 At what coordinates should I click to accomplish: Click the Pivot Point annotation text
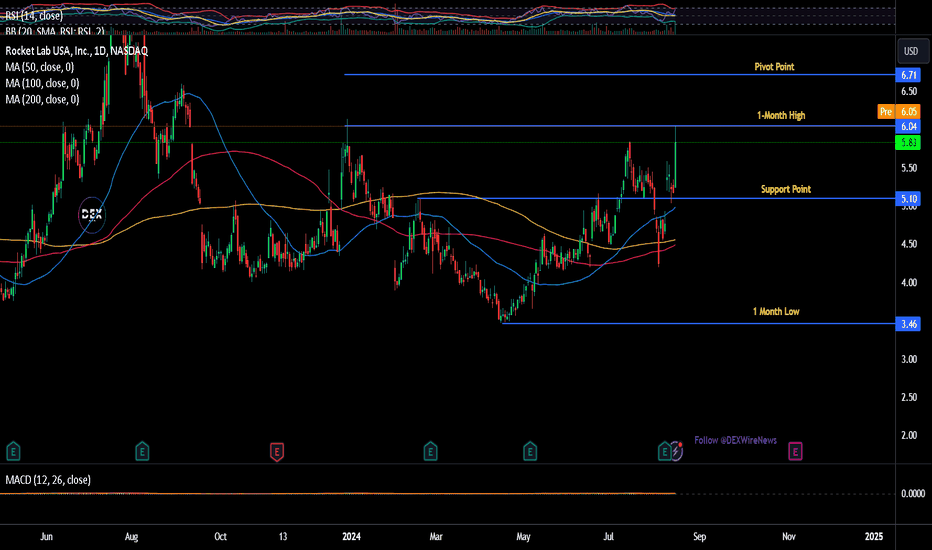pos(774,67)
